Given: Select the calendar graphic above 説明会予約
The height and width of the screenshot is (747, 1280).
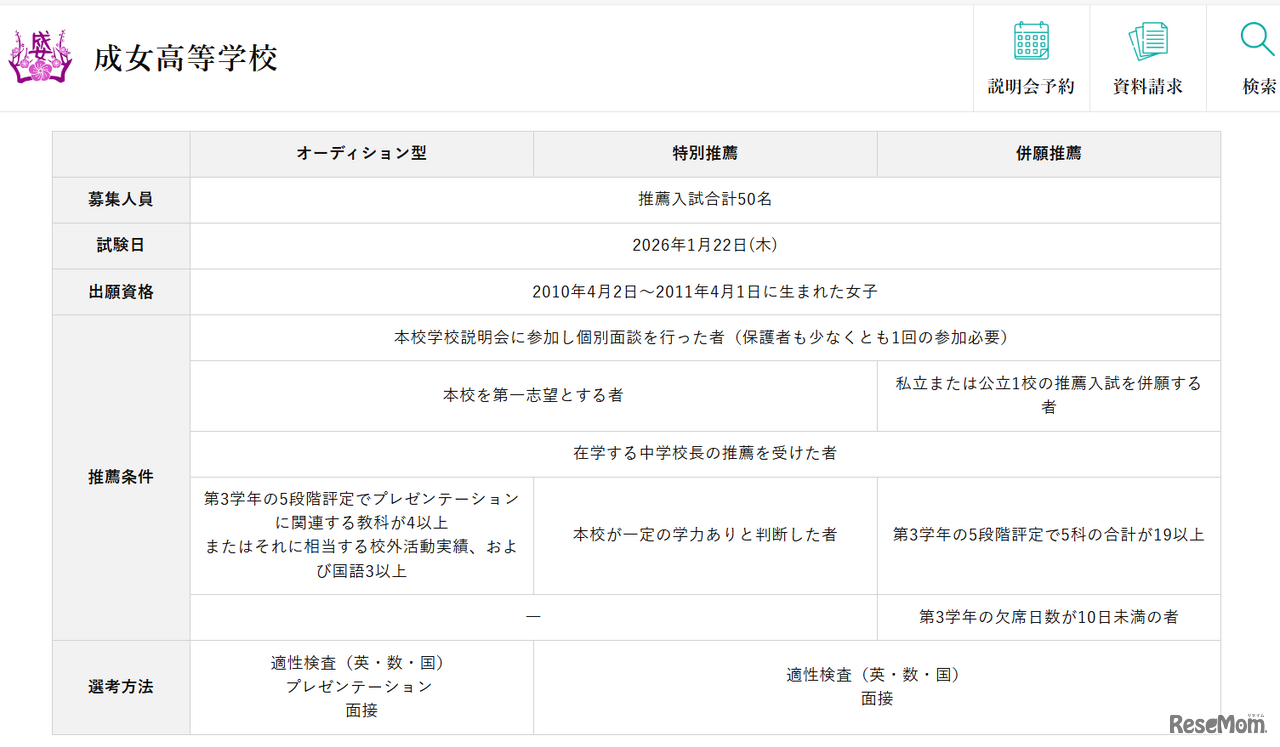Looking at the screenshot, I should click(x=1030, y=40).
